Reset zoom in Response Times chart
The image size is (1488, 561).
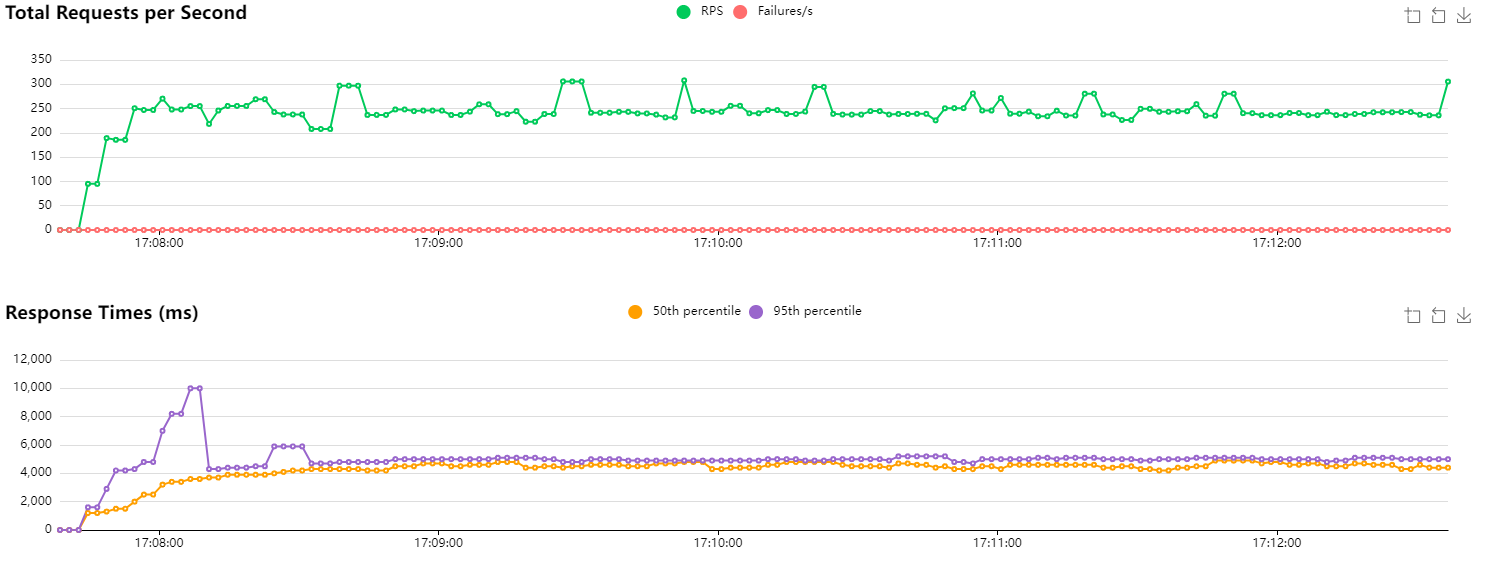click(1438, 316)
